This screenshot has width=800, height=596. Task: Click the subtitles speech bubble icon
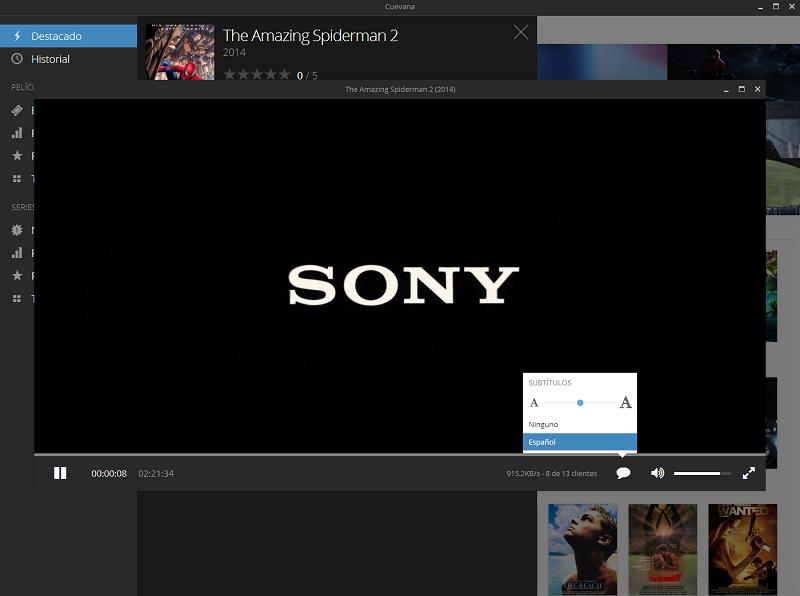click(x=623, y=473)
